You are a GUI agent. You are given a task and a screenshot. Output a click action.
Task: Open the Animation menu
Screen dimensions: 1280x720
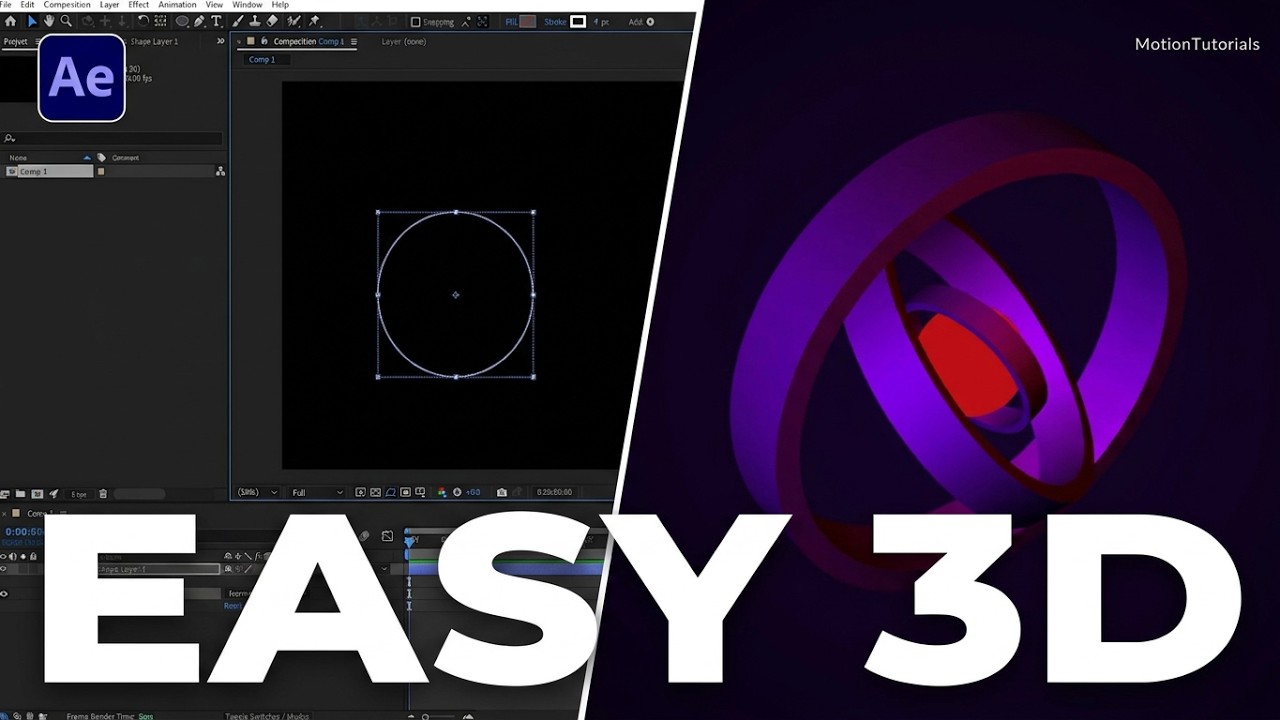coord(177,5)
